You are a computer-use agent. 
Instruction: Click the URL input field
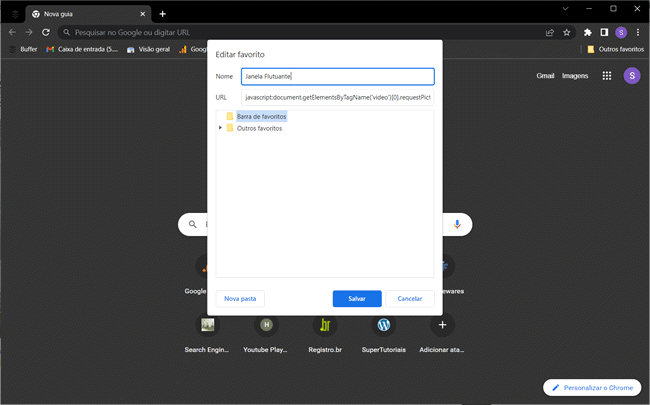(x=337, y=97)
